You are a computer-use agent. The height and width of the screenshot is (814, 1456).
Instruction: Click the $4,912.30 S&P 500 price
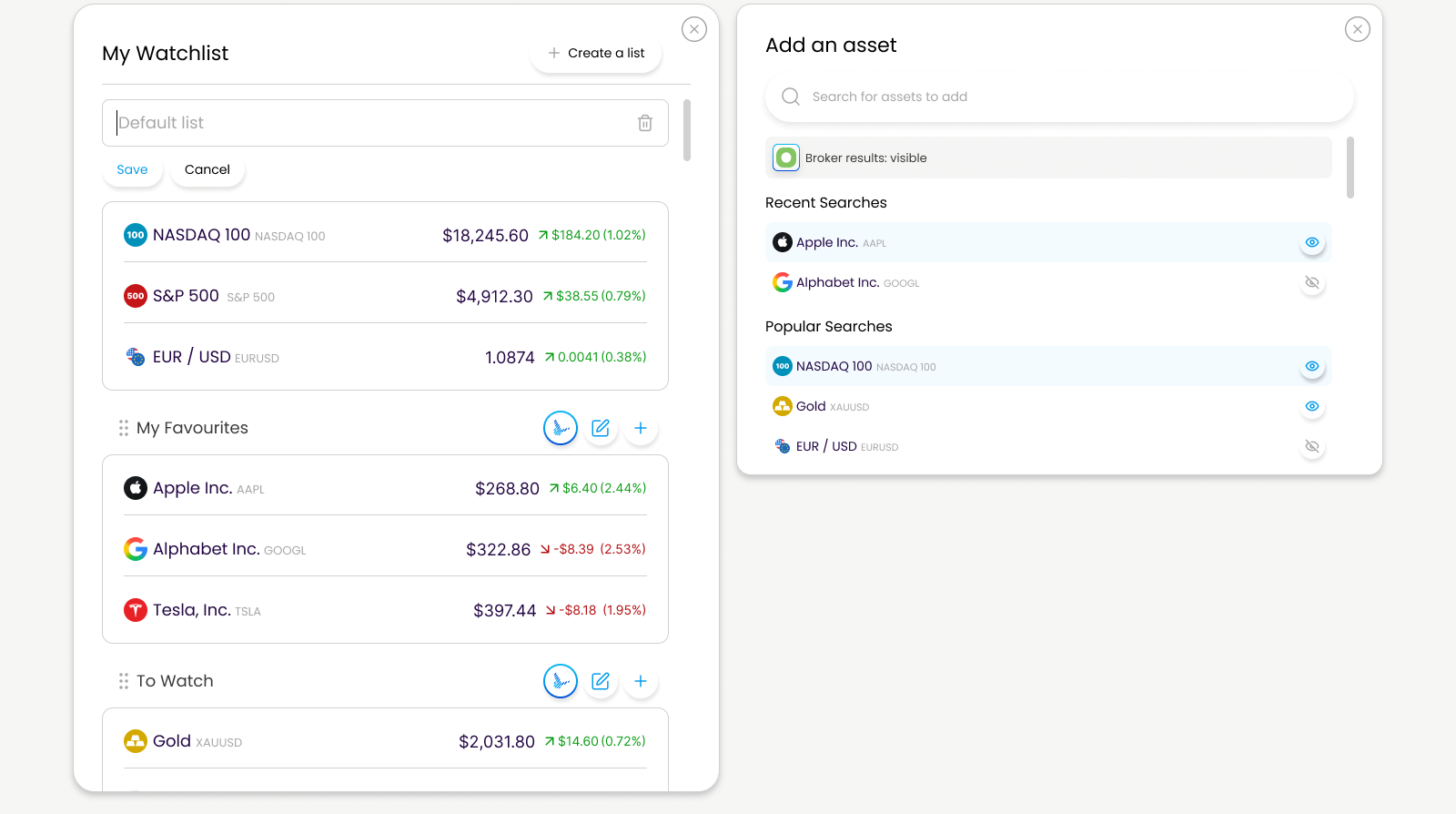[x=494, y=297]
